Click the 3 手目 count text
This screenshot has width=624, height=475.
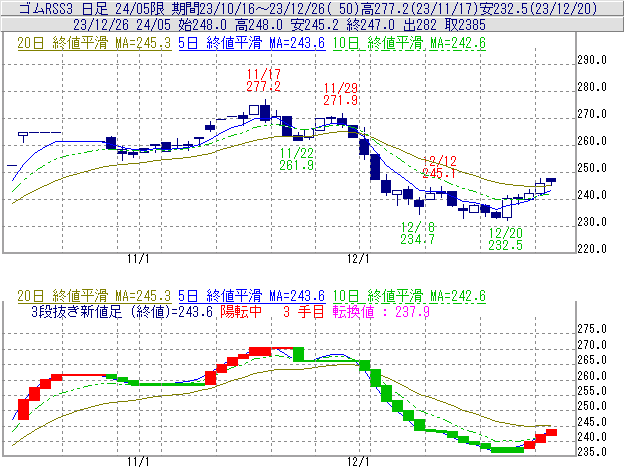pyautogui.click(x=304, y=311)
